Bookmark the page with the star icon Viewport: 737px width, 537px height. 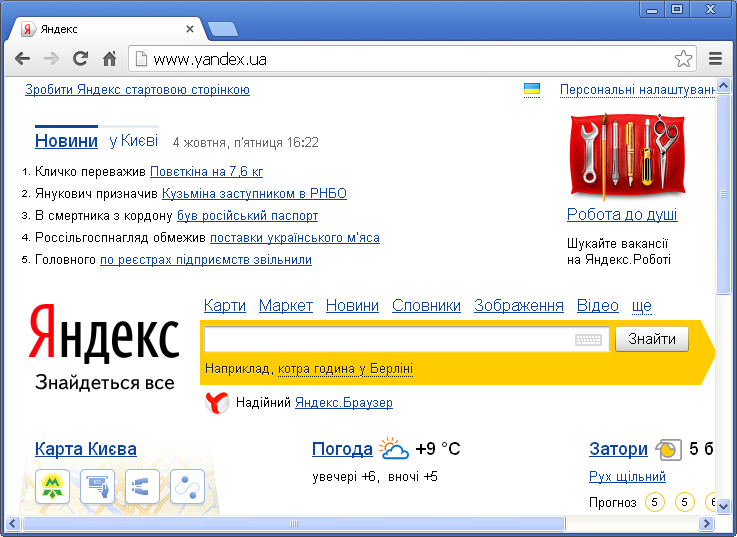(683, 59)
